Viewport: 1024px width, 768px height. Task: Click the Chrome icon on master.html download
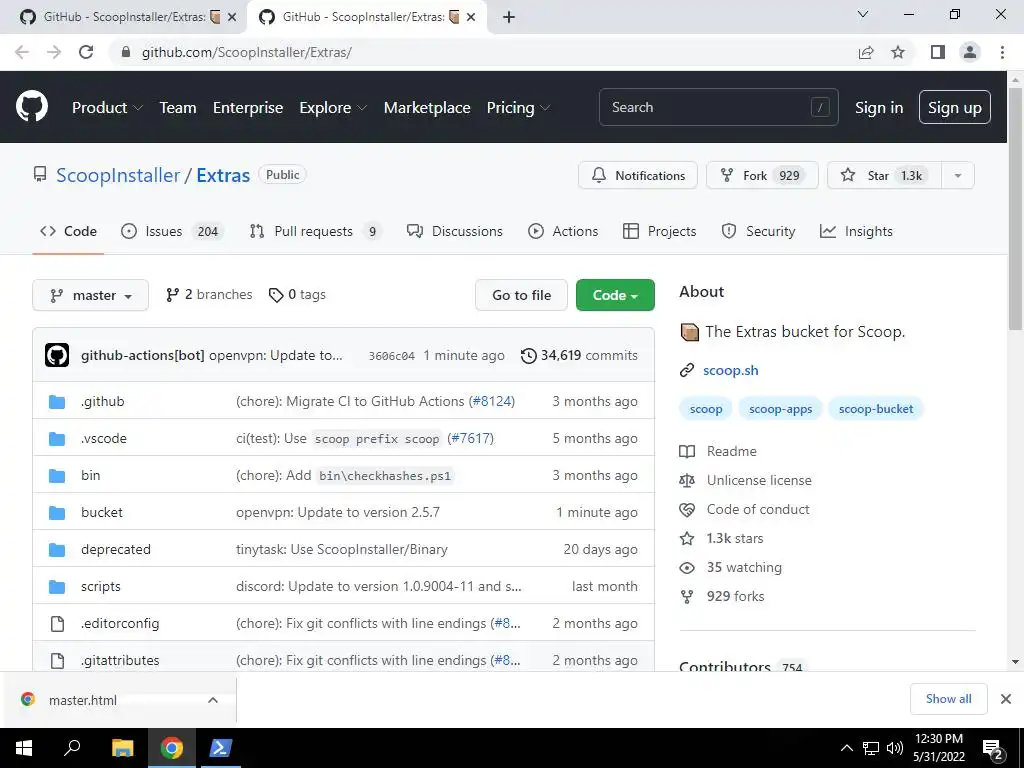(27, 699)
